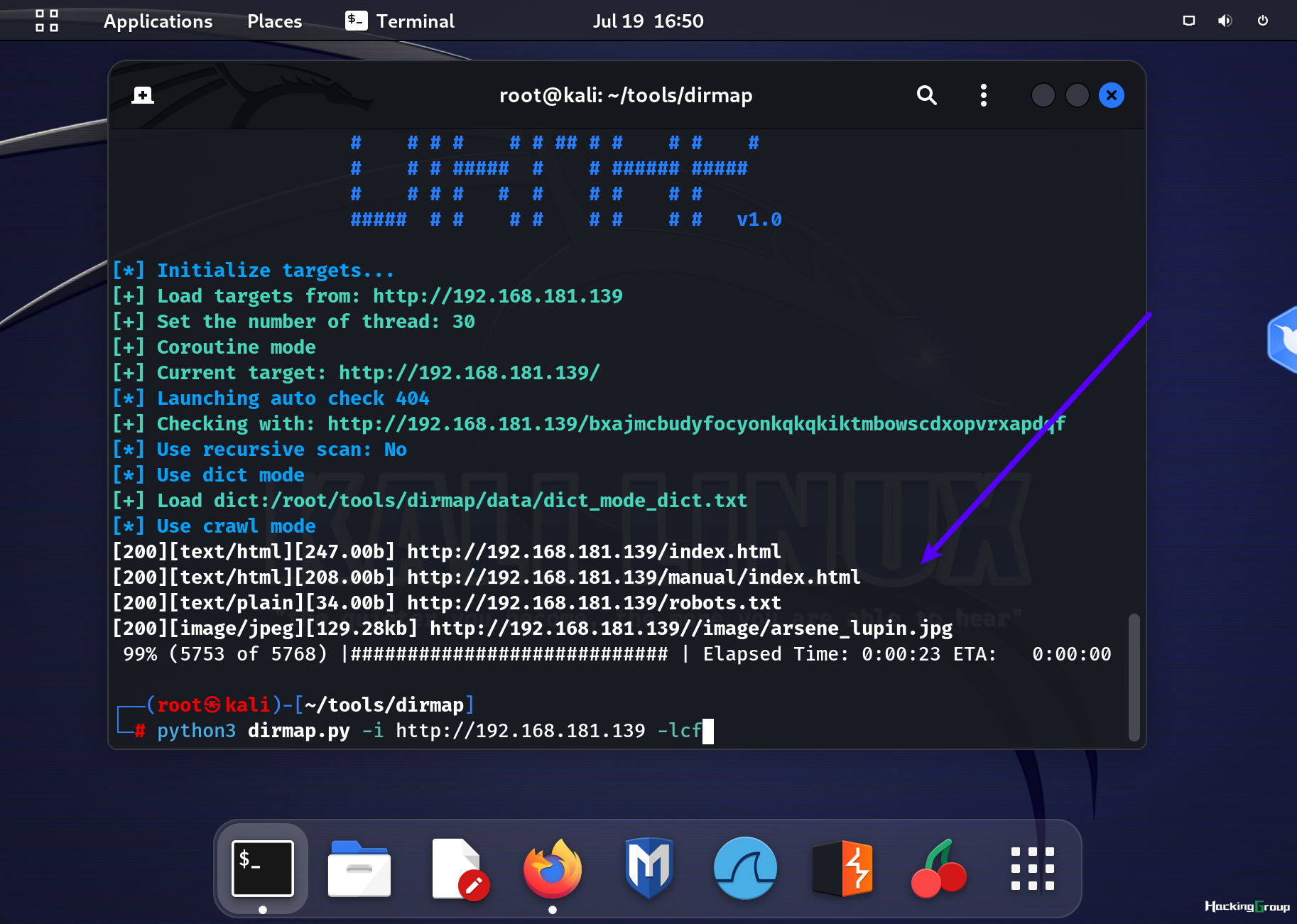Click the terminal window title text
Viewport: 1297px width, 924px height.
tap(626, 95)
